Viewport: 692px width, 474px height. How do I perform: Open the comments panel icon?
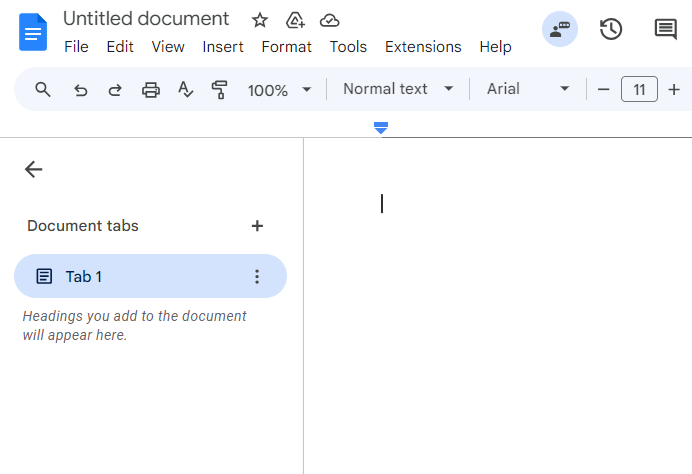click(665, 30)
